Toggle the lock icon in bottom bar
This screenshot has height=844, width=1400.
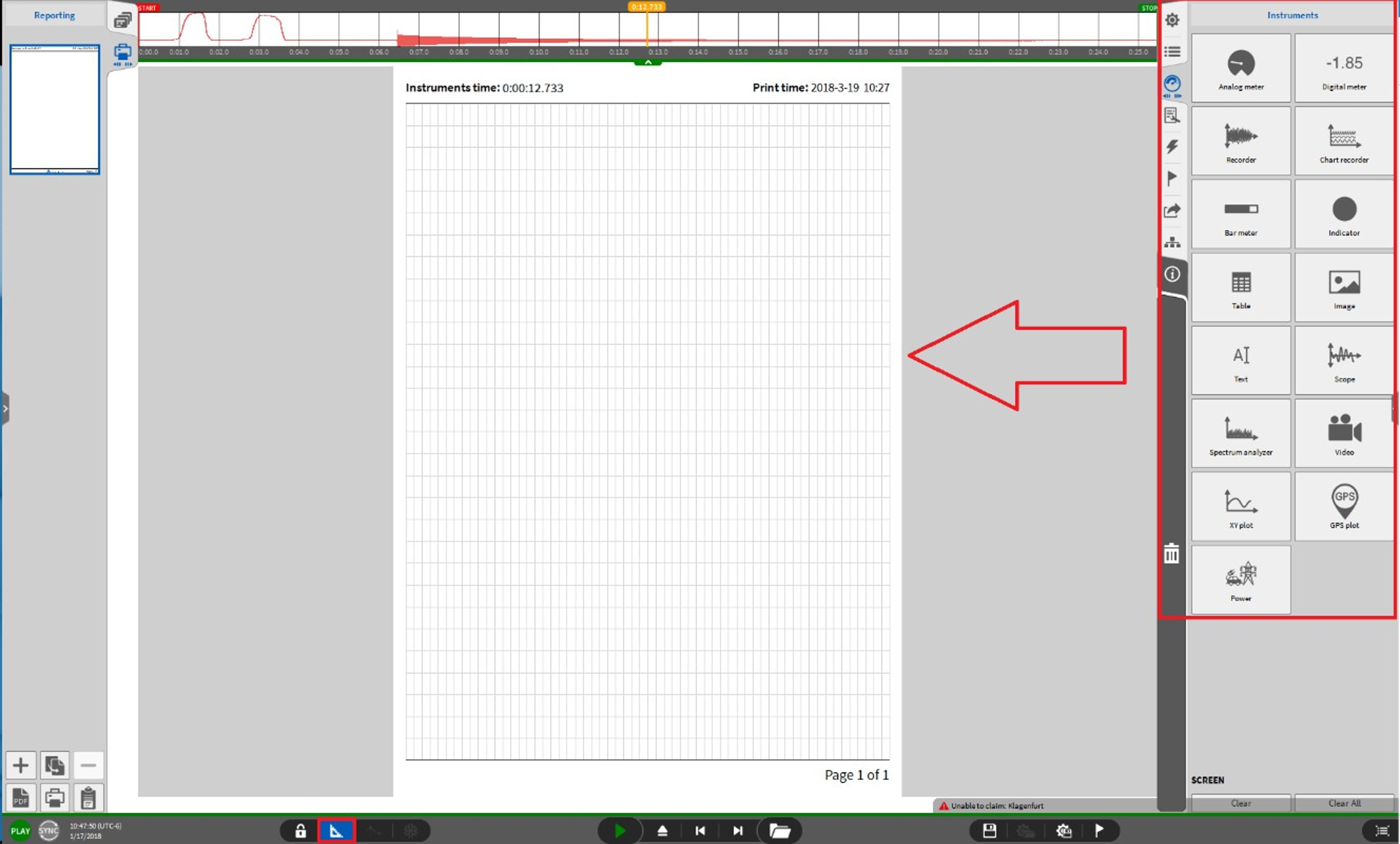301,831
